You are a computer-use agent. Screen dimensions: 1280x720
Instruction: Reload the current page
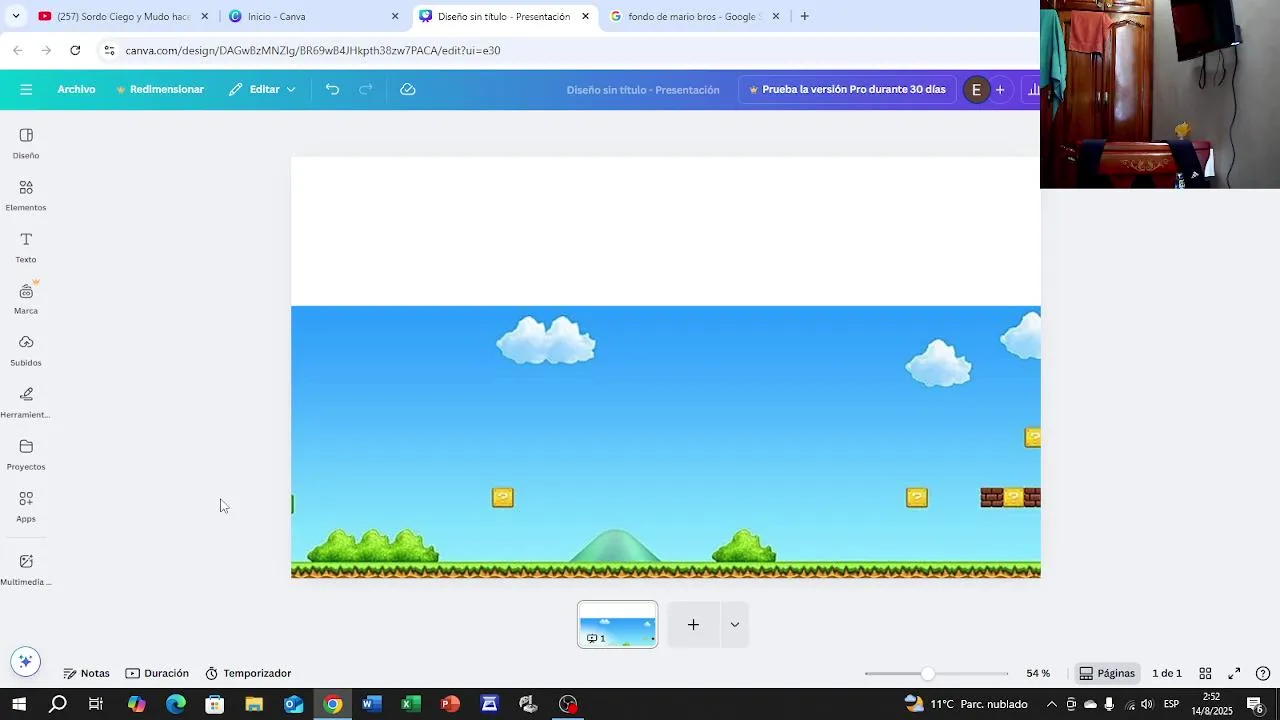75,50
